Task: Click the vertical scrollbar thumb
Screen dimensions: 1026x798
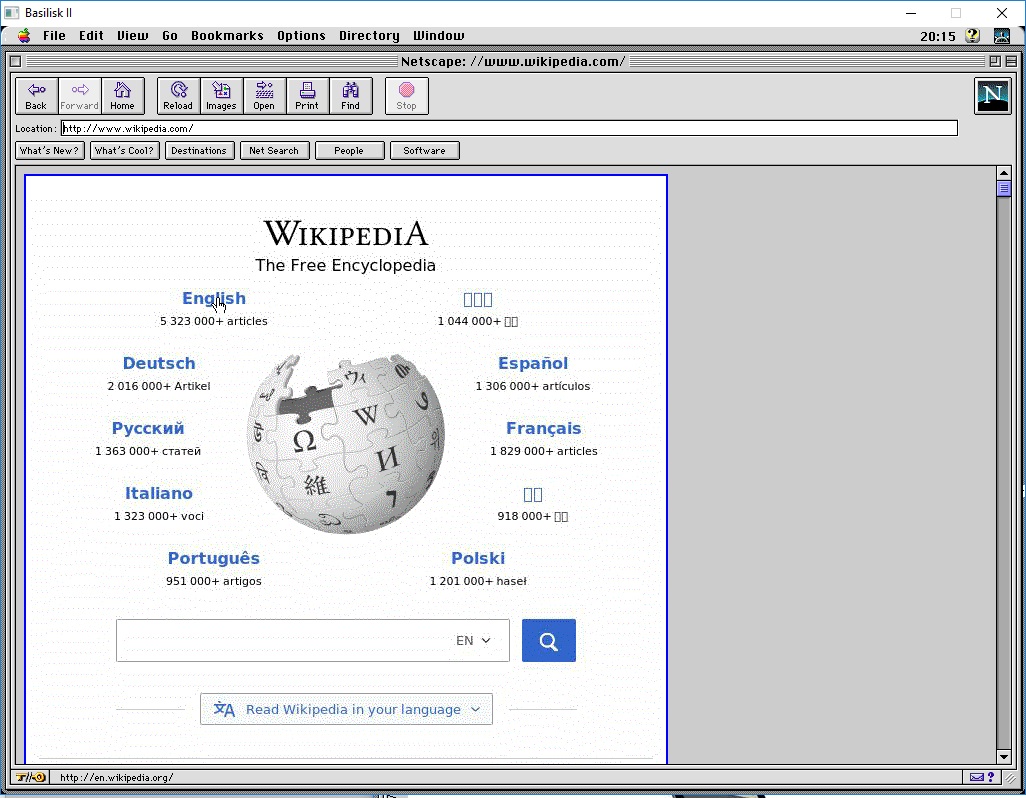Action: coord(1004,188)
